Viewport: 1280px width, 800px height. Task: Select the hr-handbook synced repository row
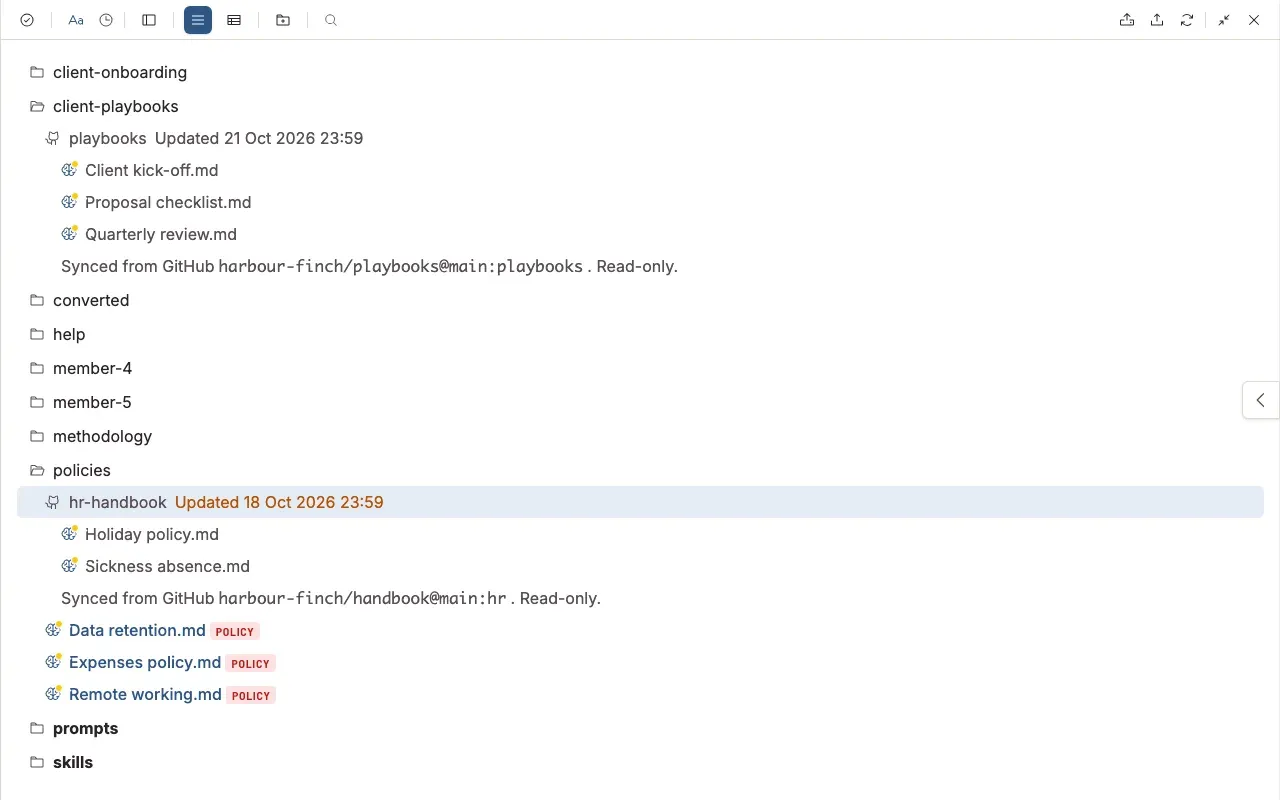point(640,502)
